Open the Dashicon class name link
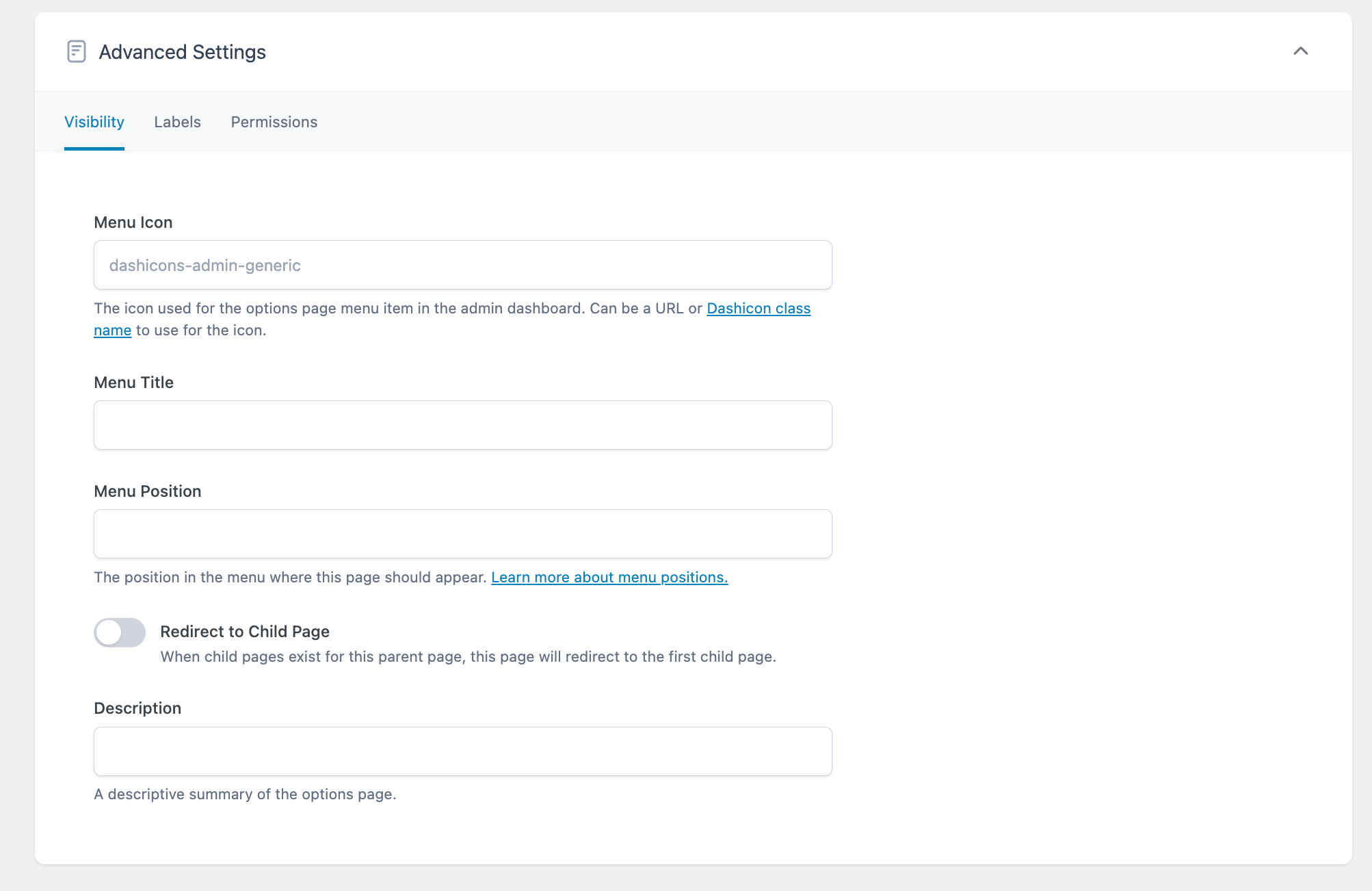Image resolution: width=1372 pixels, height=891 pixels. coord(758,308)
